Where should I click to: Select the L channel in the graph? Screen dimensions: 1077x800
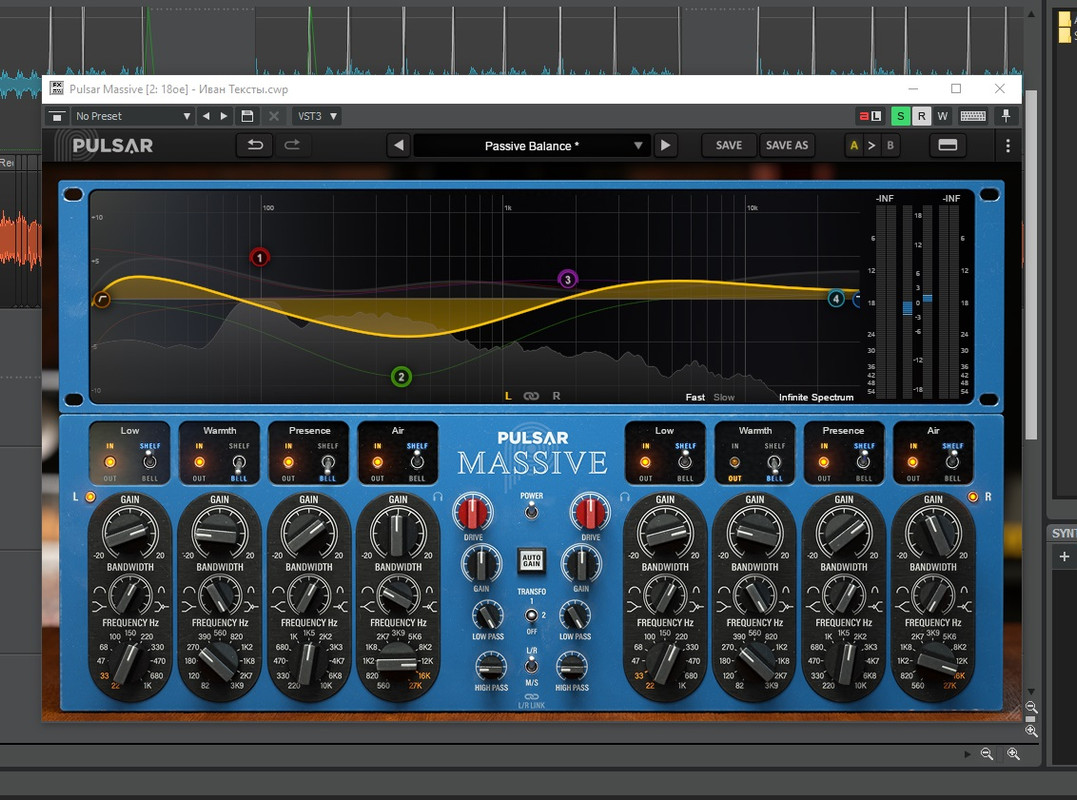tap(508, 396)
